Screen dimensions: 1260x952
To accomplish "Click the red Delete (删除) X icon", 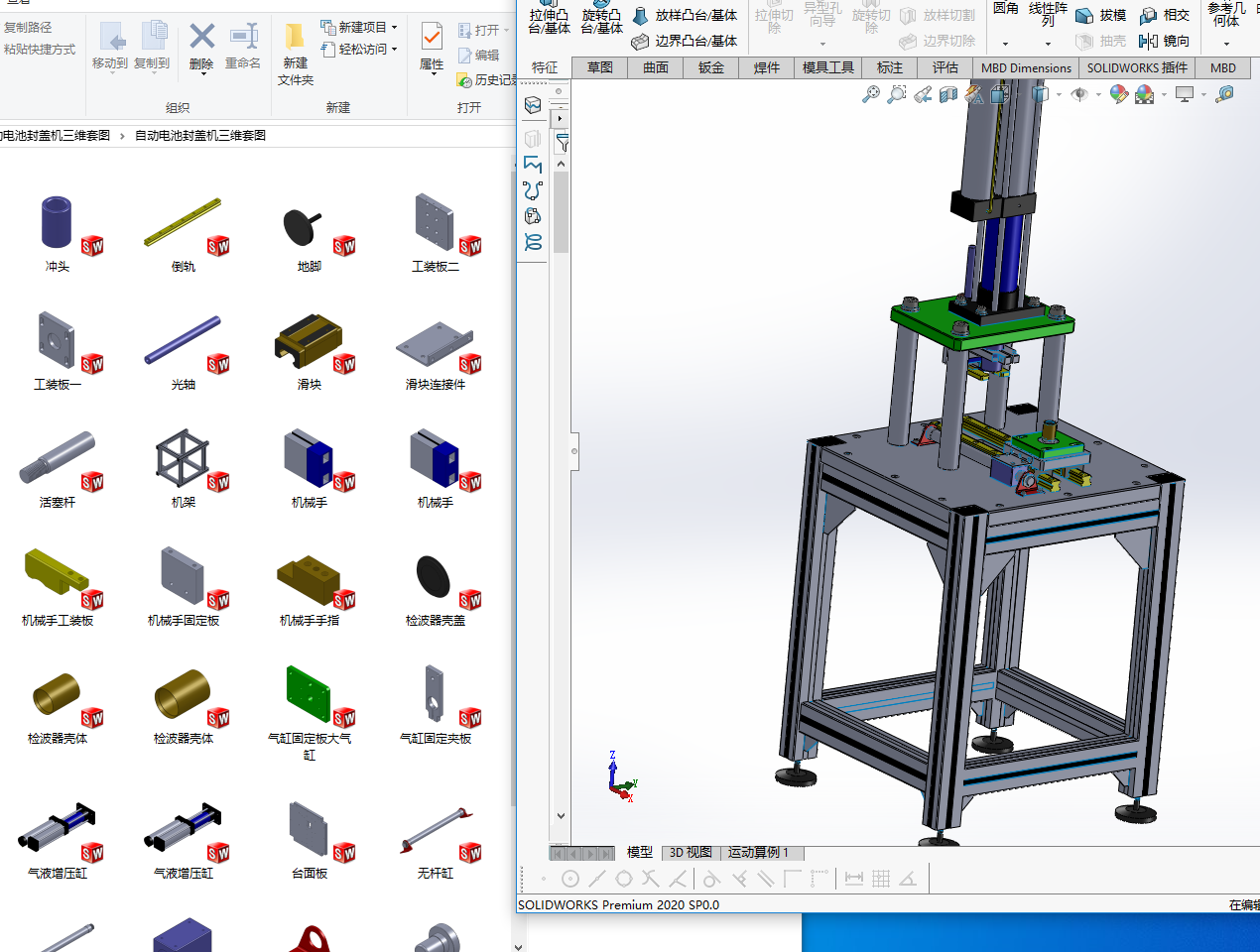I will (201, 38).
